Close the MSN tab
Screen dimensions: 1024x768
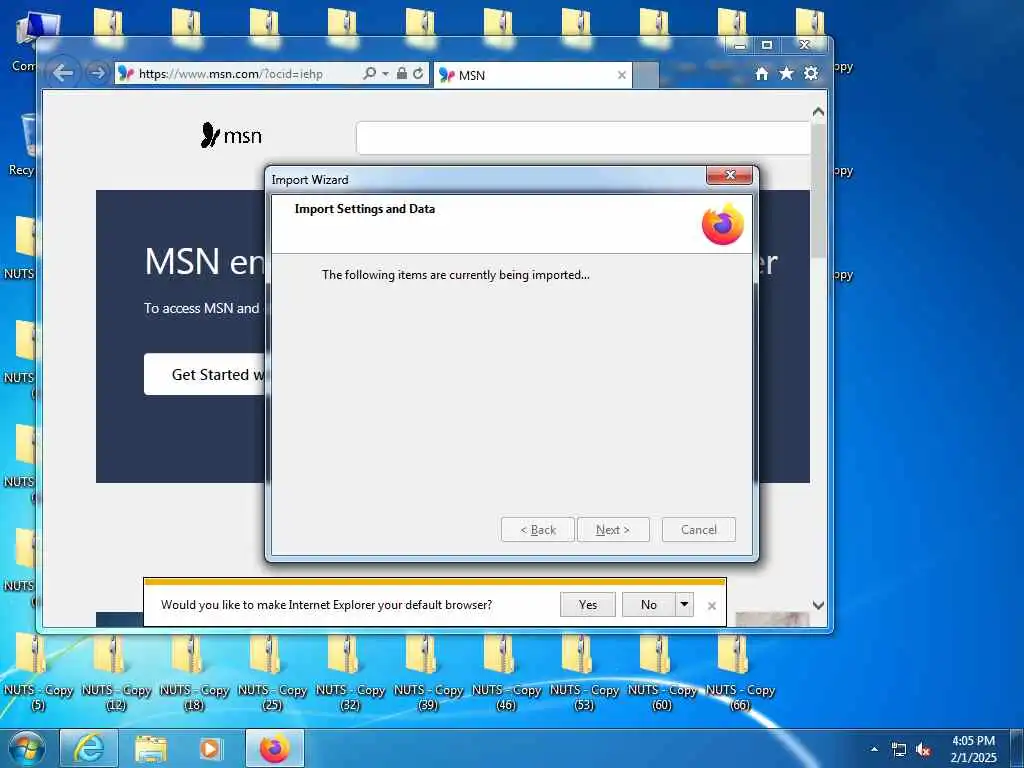(x=622, y=75)
